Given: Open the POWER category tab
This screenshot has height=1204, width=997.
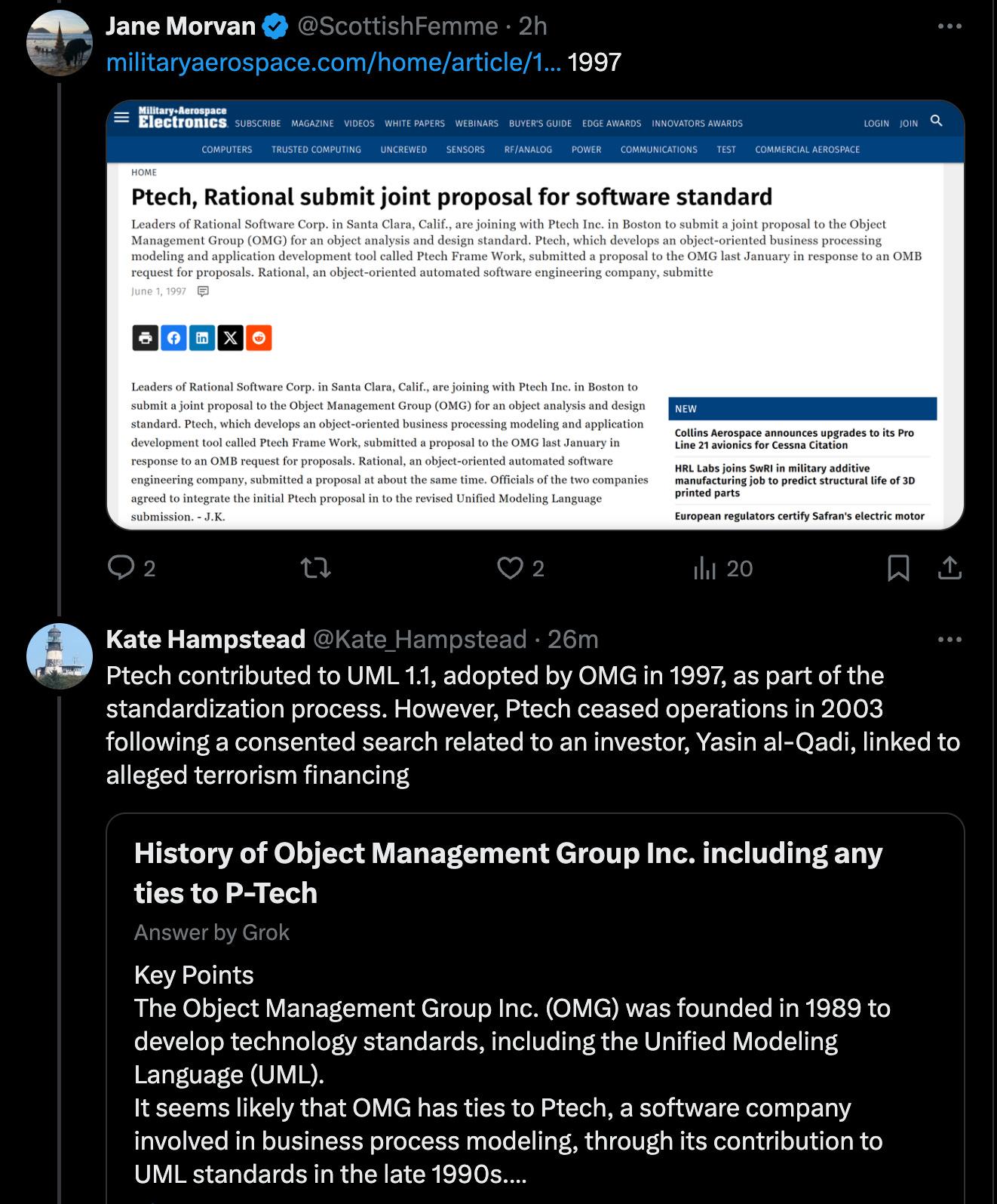Looking at the screenshot, I should click(x=586, y=150).
